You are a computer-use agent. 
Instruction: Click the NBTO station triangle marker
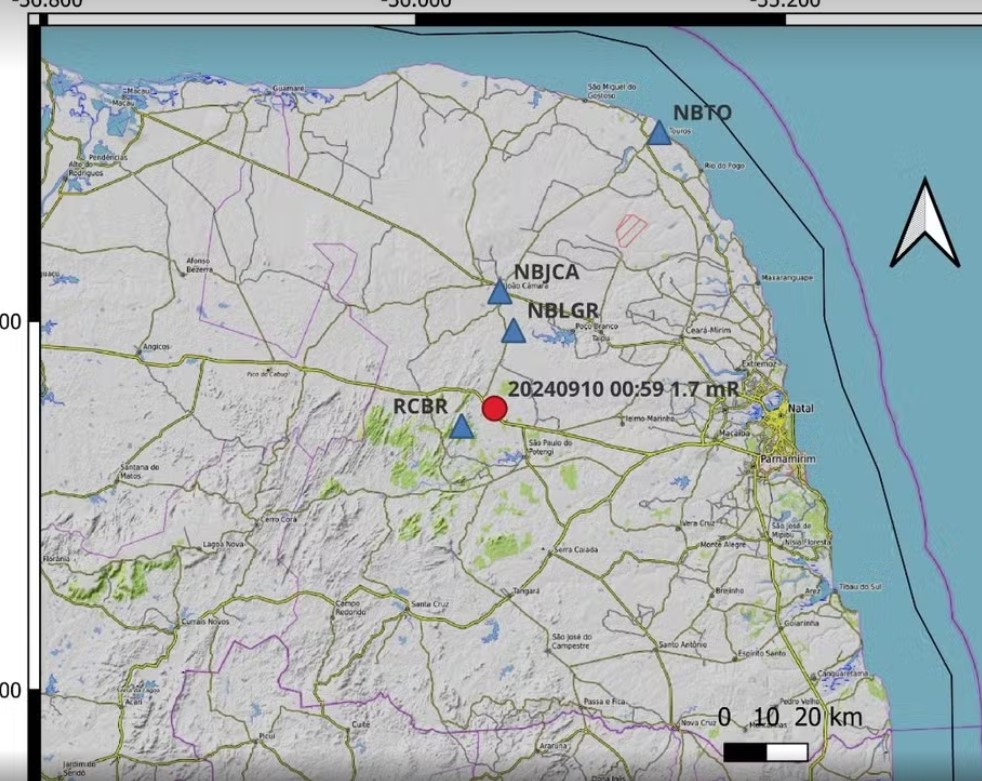658,133
